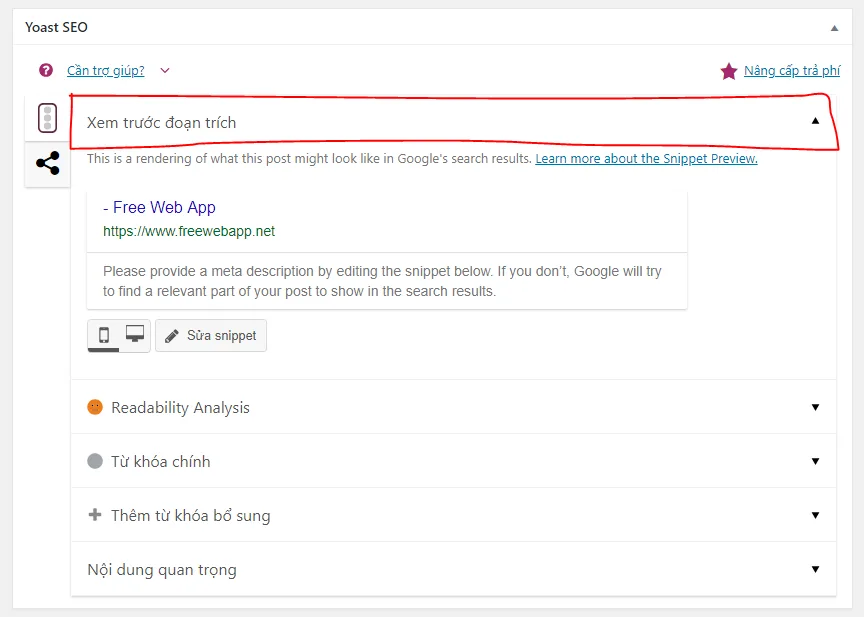Open the 'Nội dung quan trọng' section
The image size is (864, 617).
pos(453,569)
